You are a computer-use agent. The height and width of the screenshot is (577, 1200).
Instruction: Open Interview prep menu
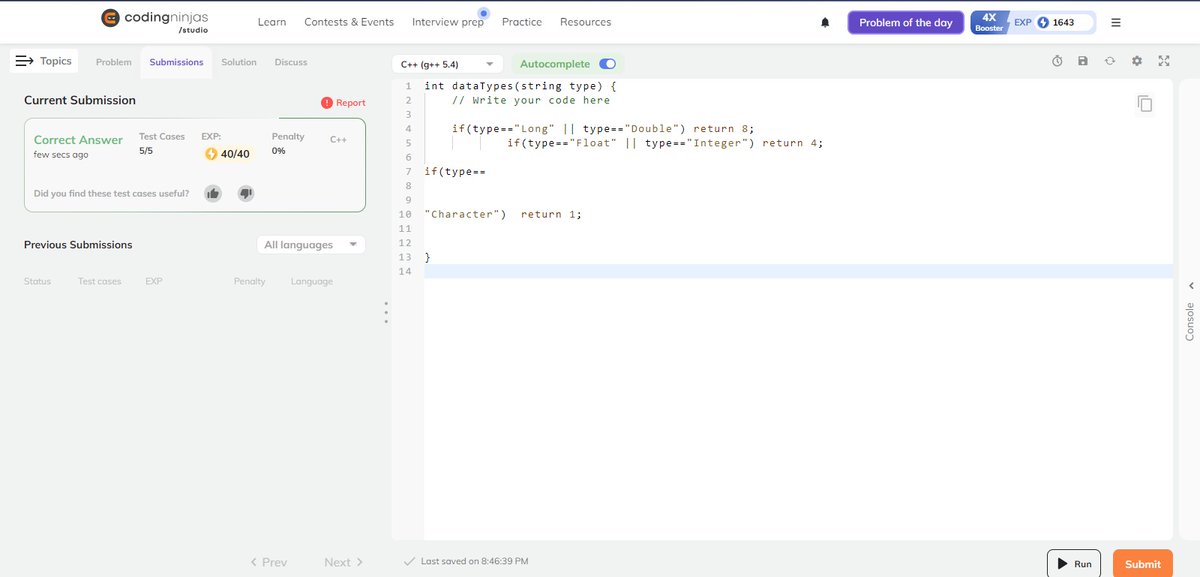(x=448, y=22)
